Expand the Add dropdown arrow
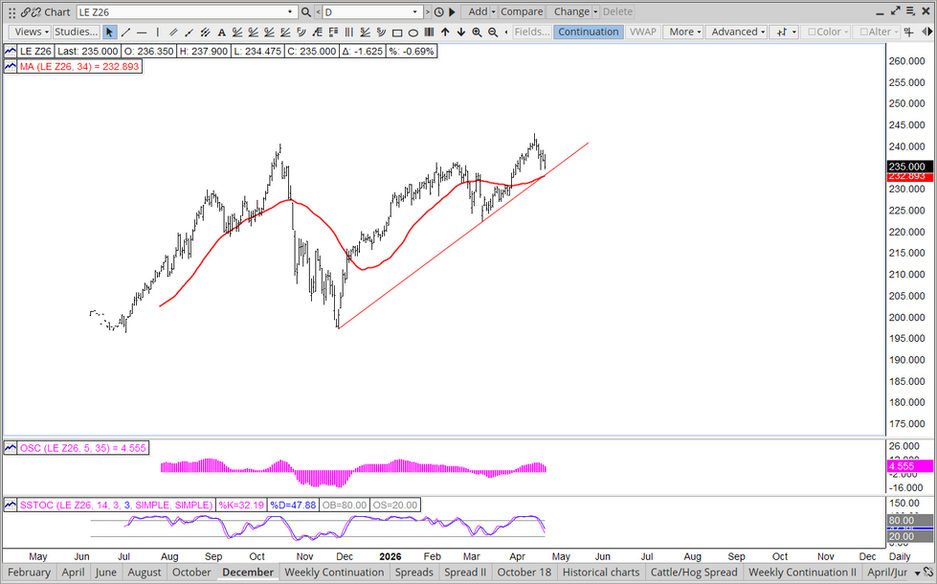The width and height of the screenshot is (937, 584). click(x=493, y=12)
